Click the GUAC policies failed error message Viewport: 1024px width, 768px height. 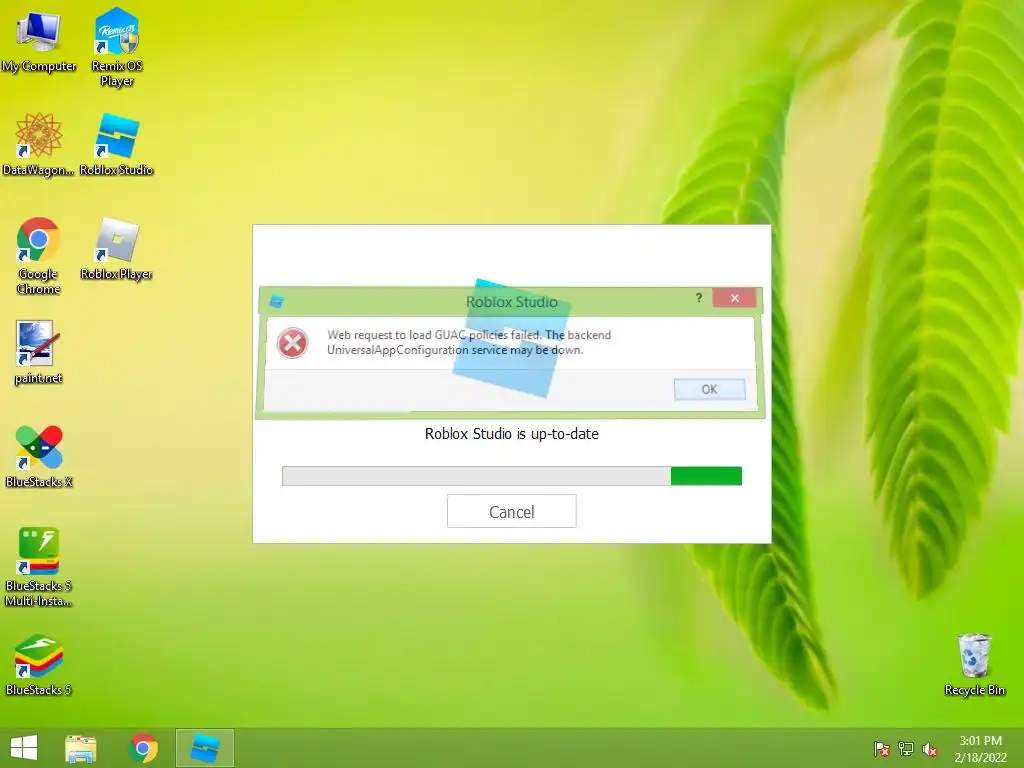[x=469, y=342]
